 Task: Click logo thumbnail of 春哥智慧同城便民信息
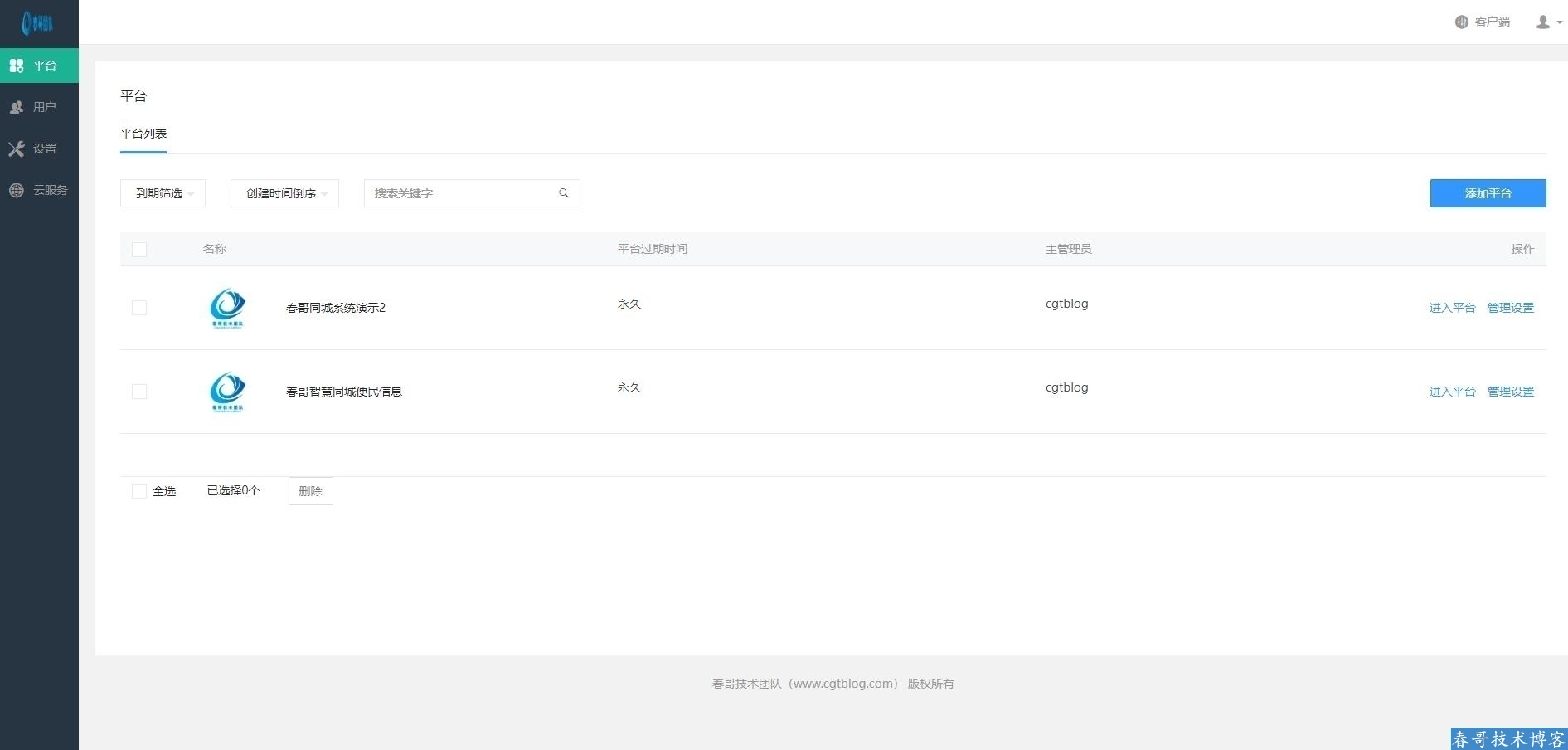(227, 392)
